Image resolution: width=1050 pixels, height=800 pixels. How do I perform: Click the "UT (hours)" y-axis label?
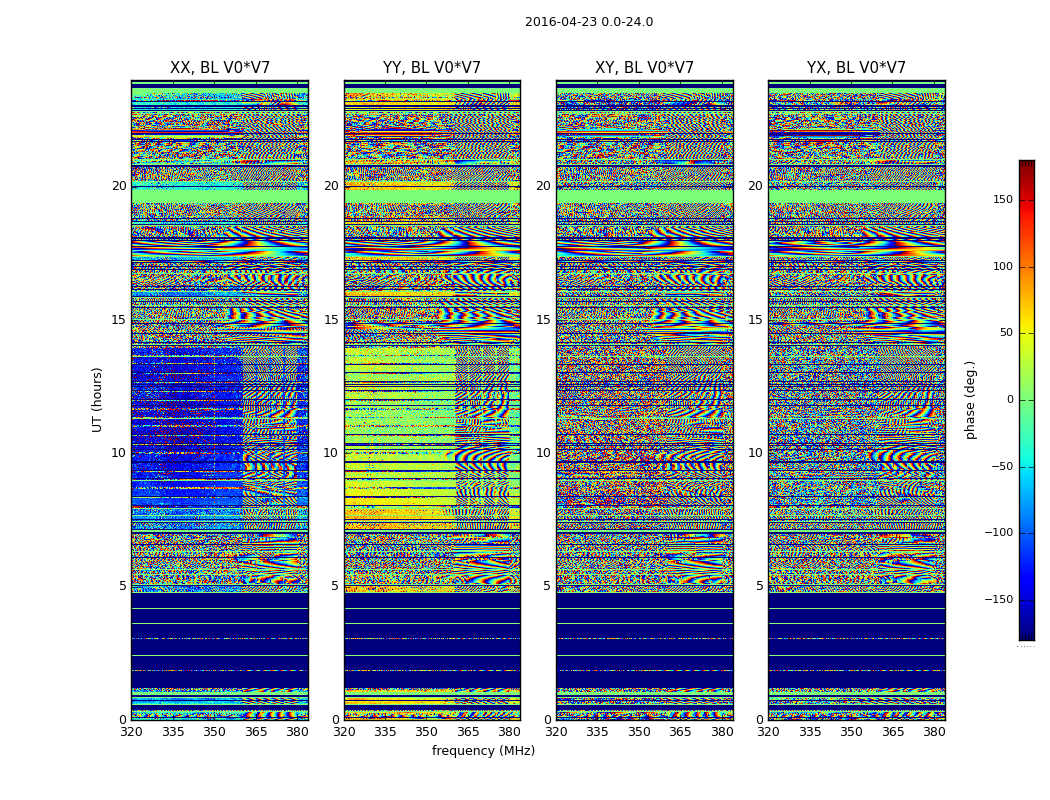pyautogui.click(x=97, y=400)
